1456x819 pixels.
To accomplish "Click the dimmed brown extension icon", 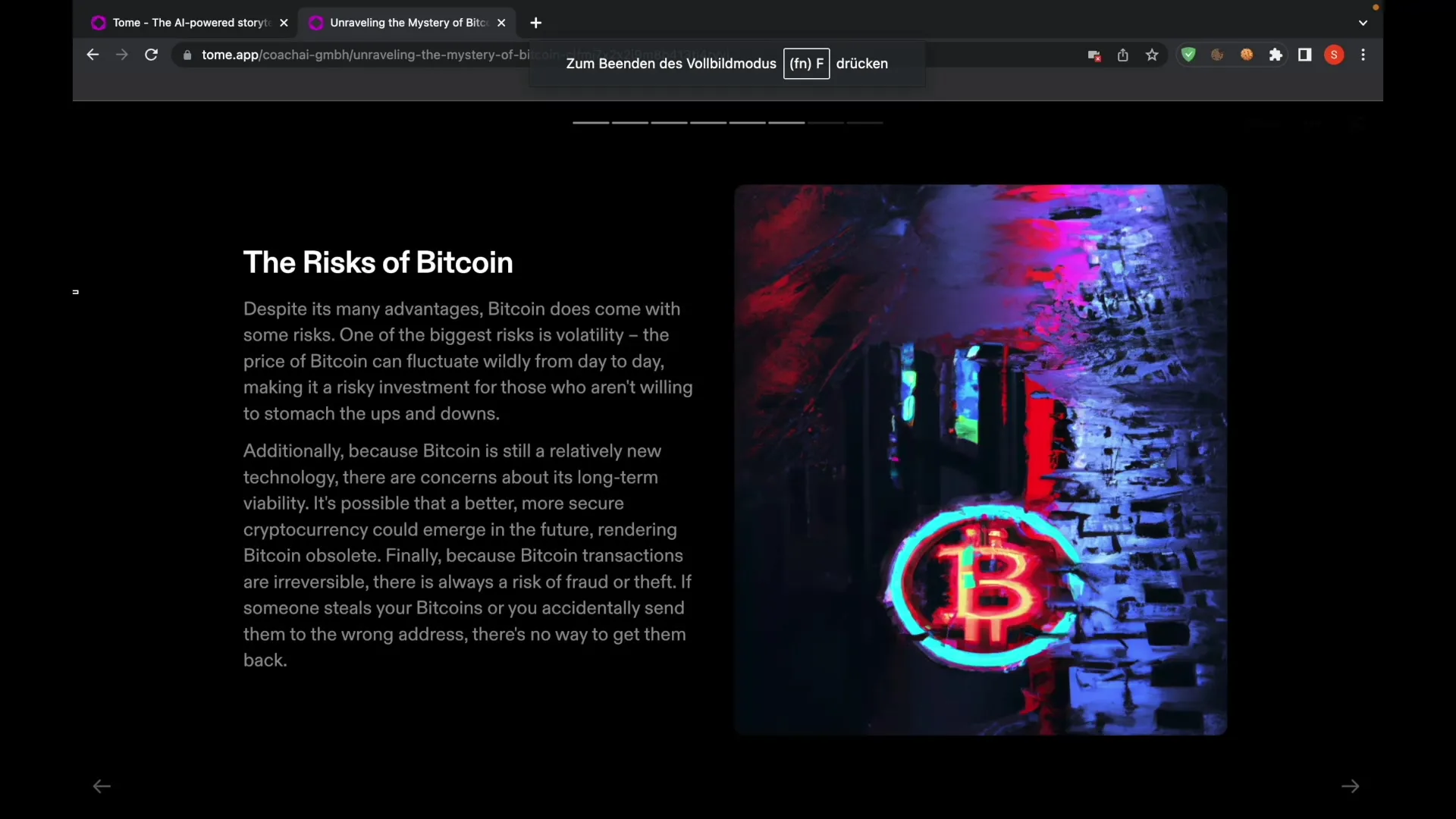I will (1218, 55).
